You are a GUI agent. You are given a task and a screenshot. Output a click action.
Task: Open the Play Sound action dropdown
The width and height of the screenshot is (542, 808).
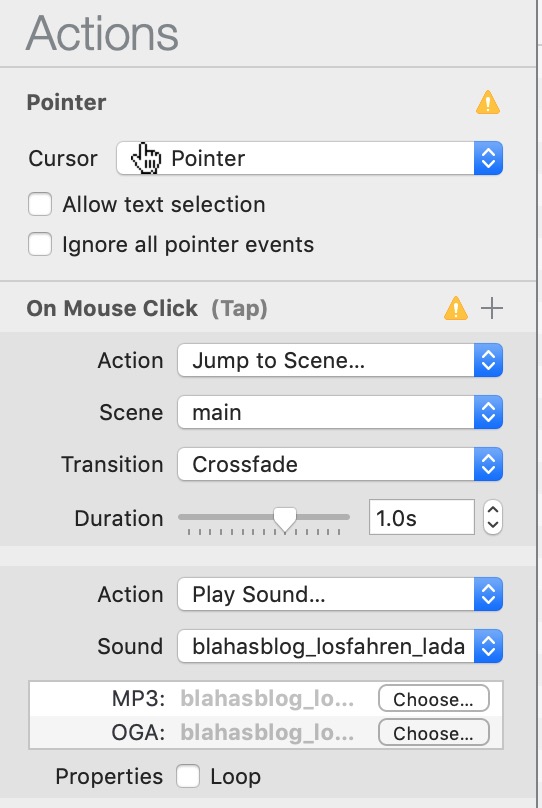tap(340, 594)
